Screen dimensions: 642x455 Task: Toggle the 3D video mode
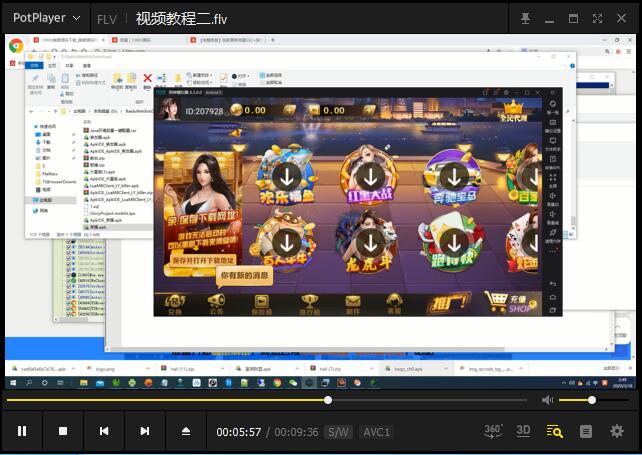coord(523,431)
